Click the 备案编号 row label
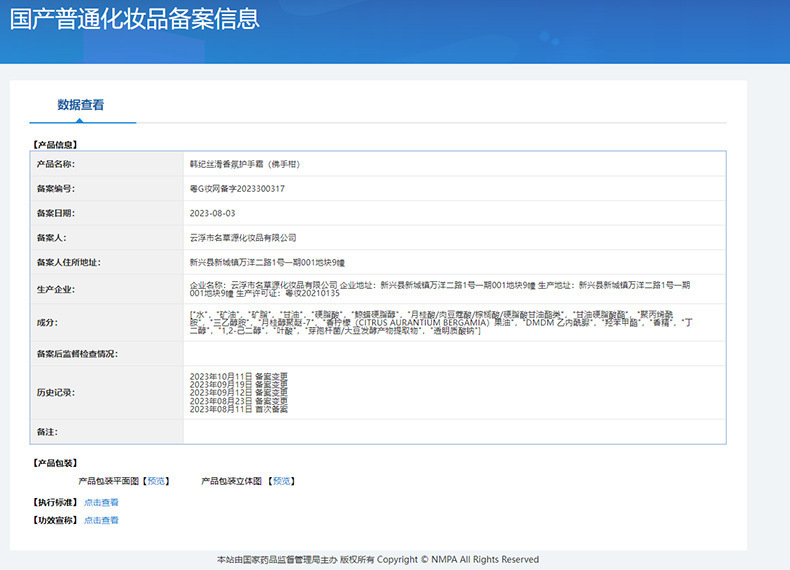The width and height of the screenshot is (790, 570). click(56, 188)
